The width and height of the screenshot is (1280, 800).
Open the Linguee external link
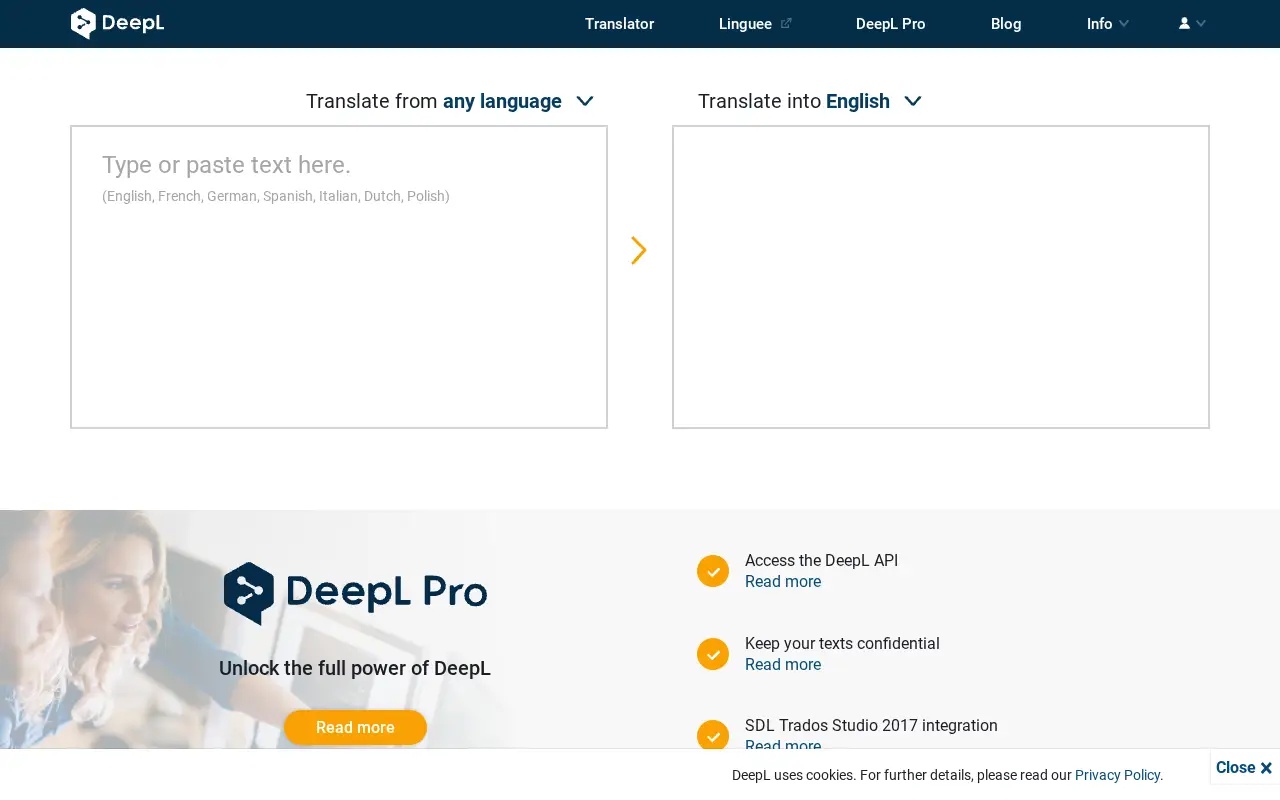[755, 24]
